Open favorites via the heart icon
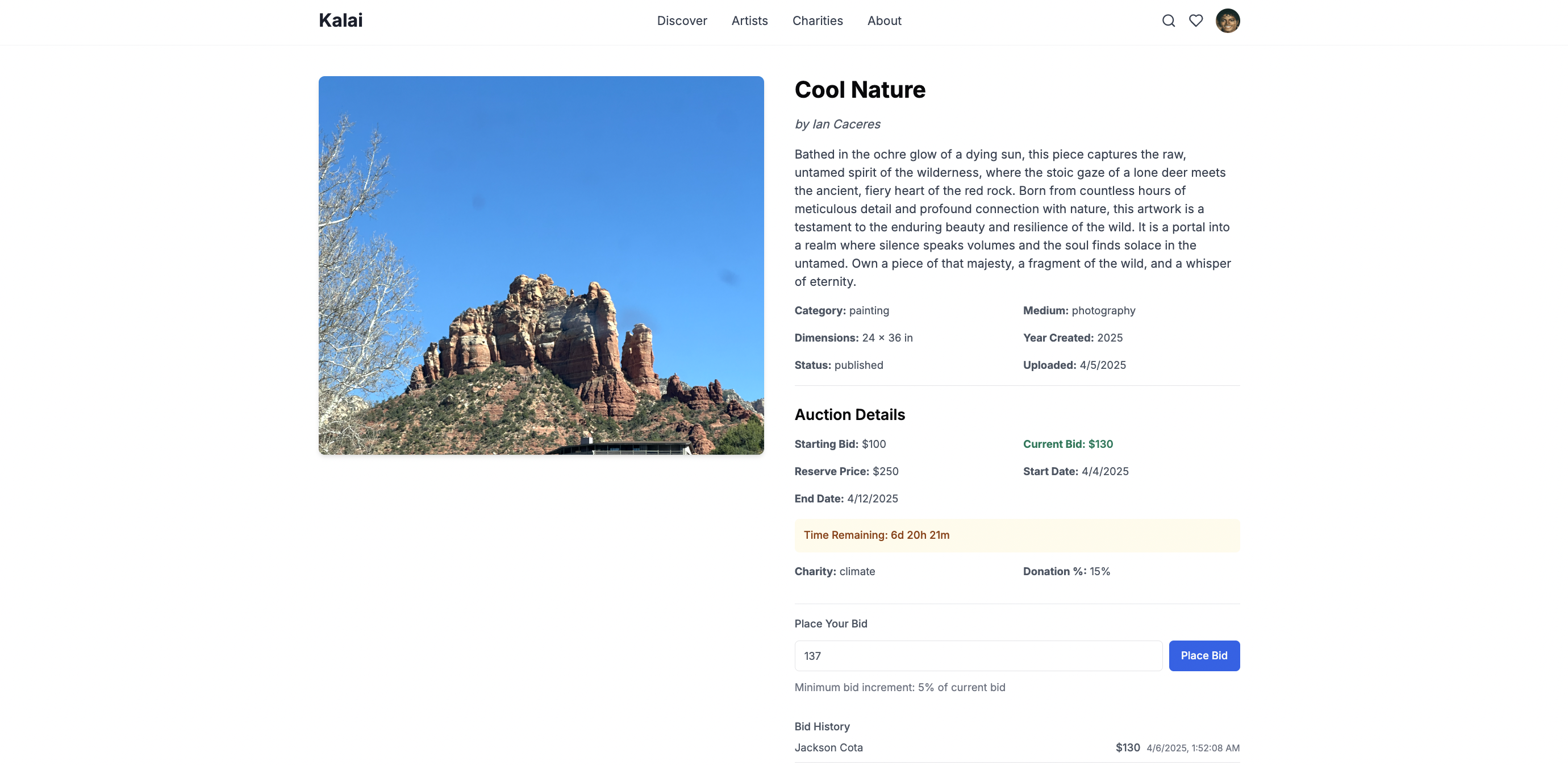The image size is (1568, 765). pyautogui.click(x=1195, y=20)
